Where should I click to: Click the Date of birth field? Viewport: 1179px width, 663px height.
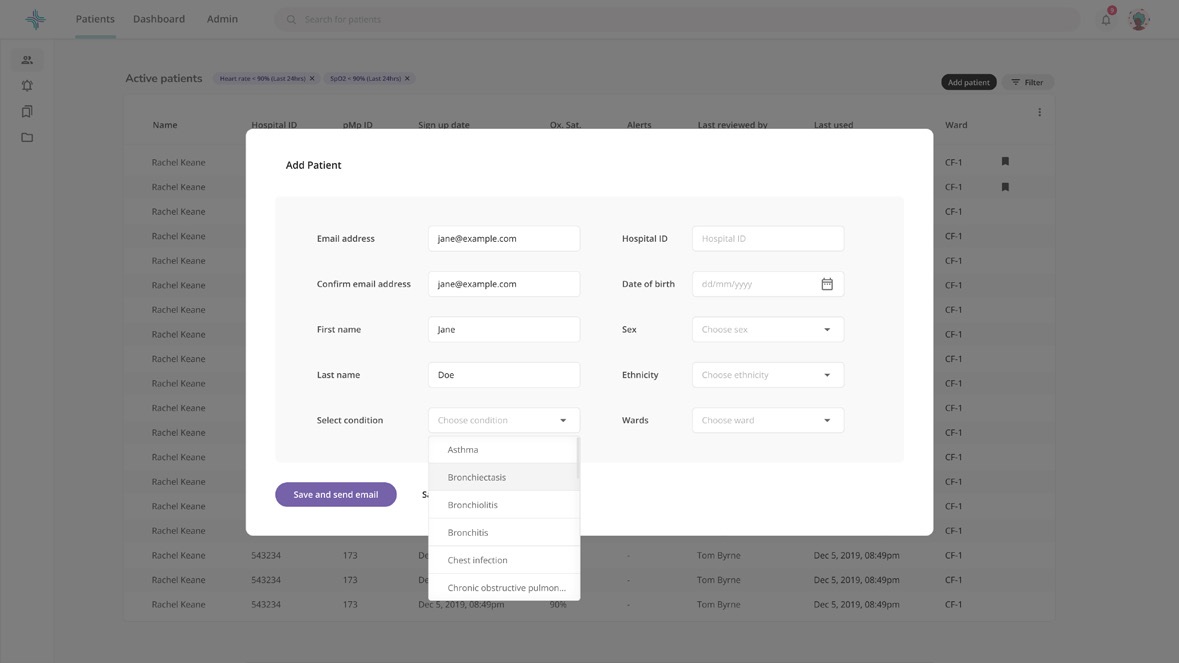(768, 284)
